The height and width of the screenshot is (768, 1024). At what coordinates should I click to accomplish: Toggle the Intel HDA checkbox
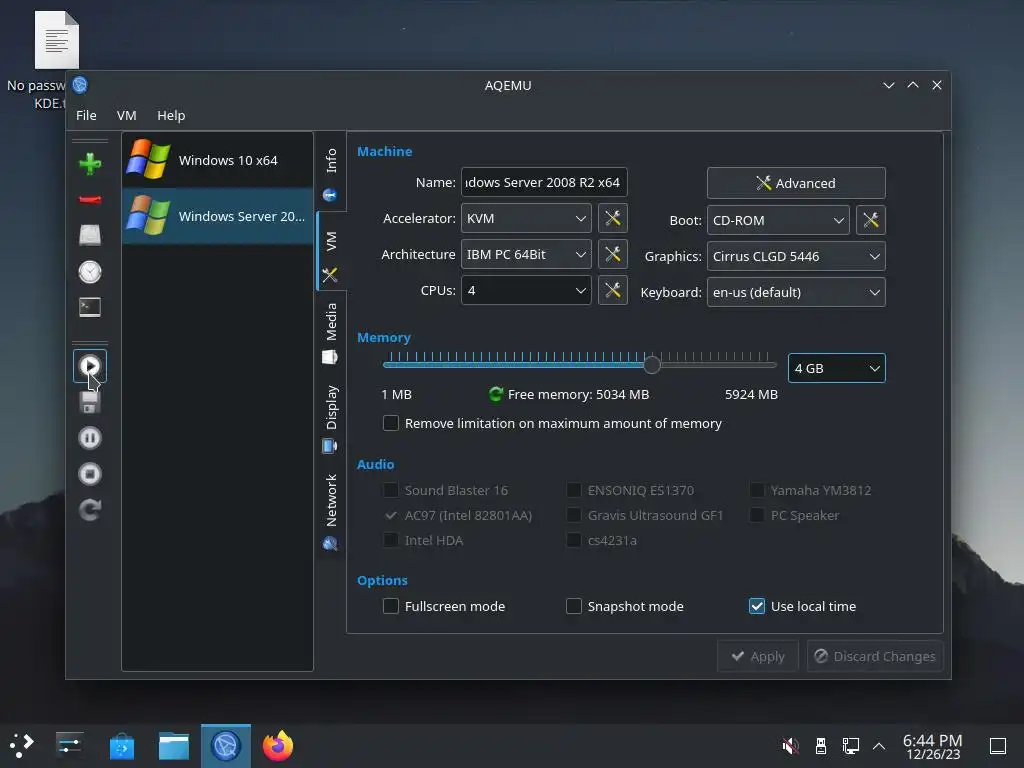point(391,540)
